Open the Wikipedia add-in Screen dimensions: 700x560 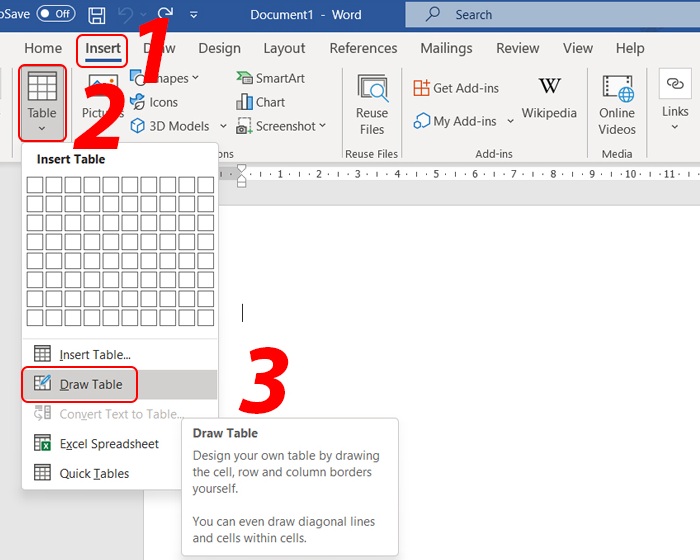[x=549, y=98]
